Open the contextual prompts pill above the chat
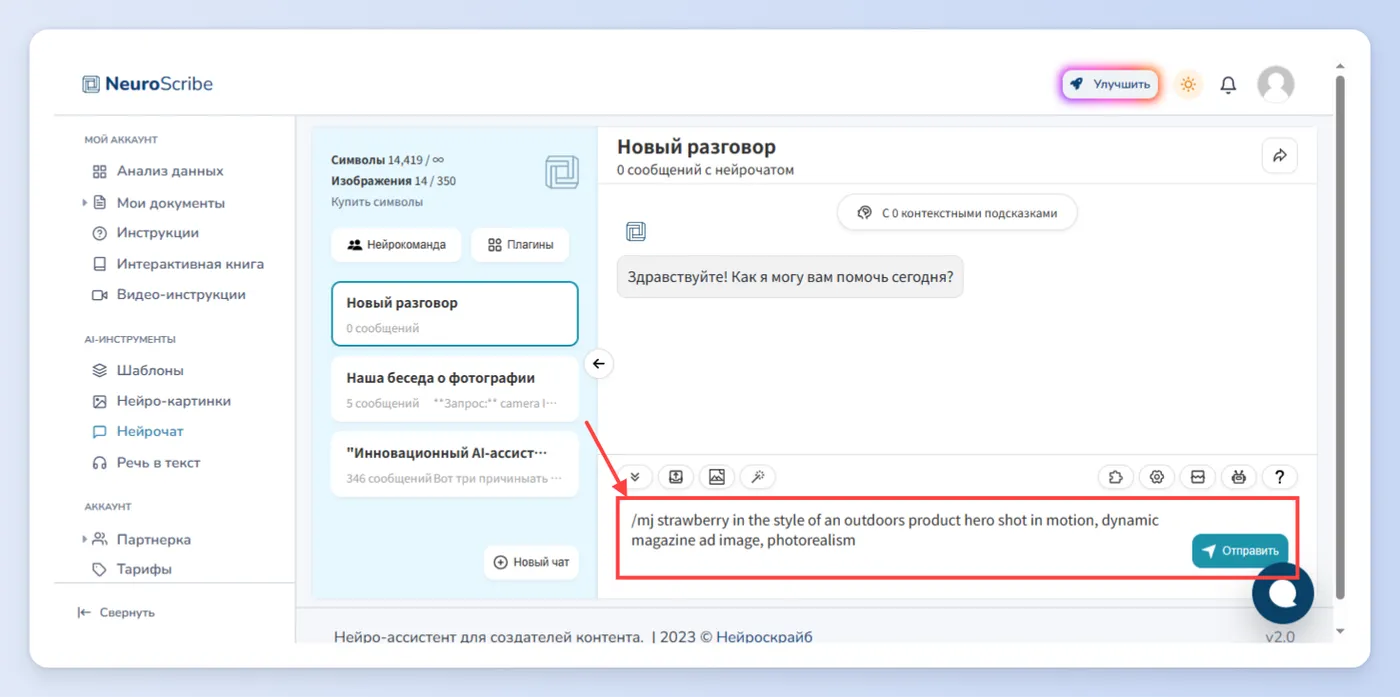Viewport: 1400px width, 697px height. coord(957,213)
